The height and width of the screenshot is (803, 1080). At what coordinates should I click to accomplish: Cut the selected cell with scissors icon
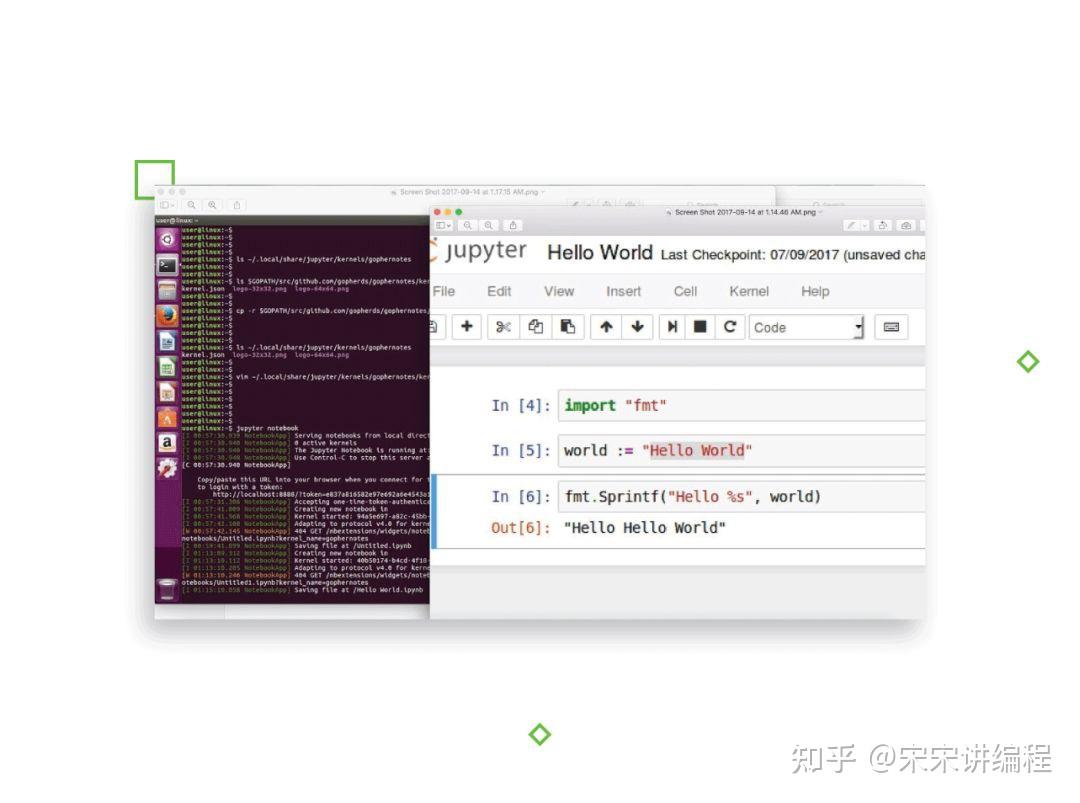click(x=505, y=327)
